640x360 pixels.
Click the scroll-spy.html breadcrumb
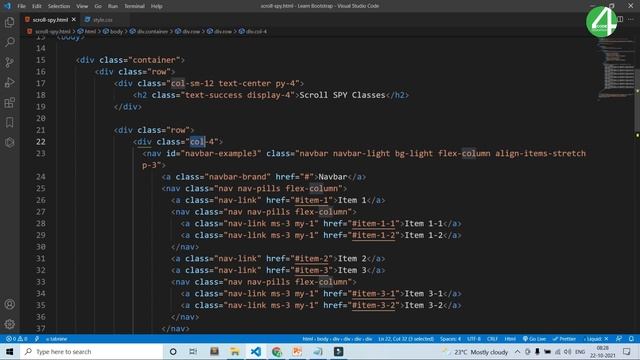click(52, 31)
